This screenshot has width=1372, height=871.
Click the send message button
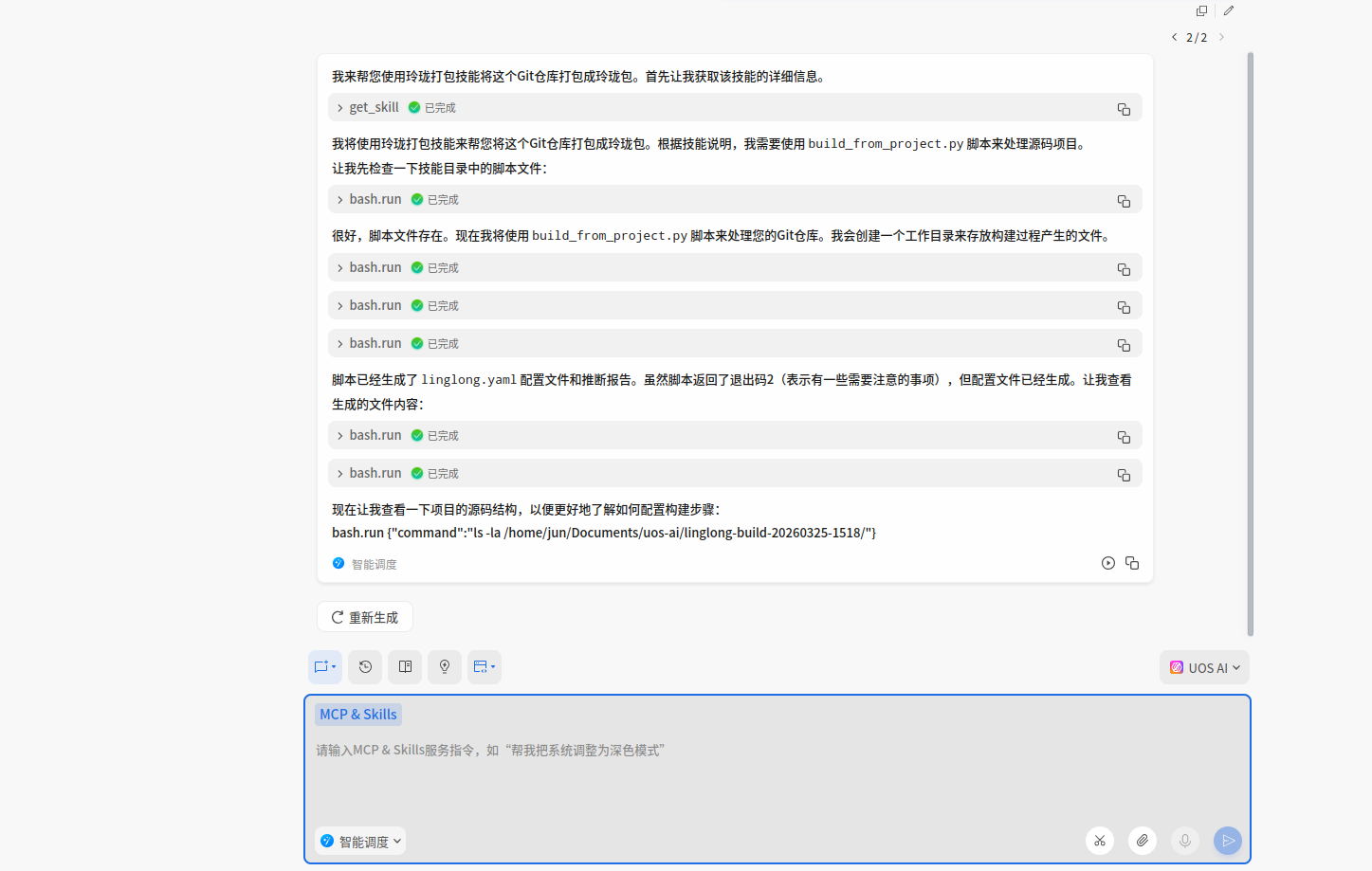[1228, 841]
